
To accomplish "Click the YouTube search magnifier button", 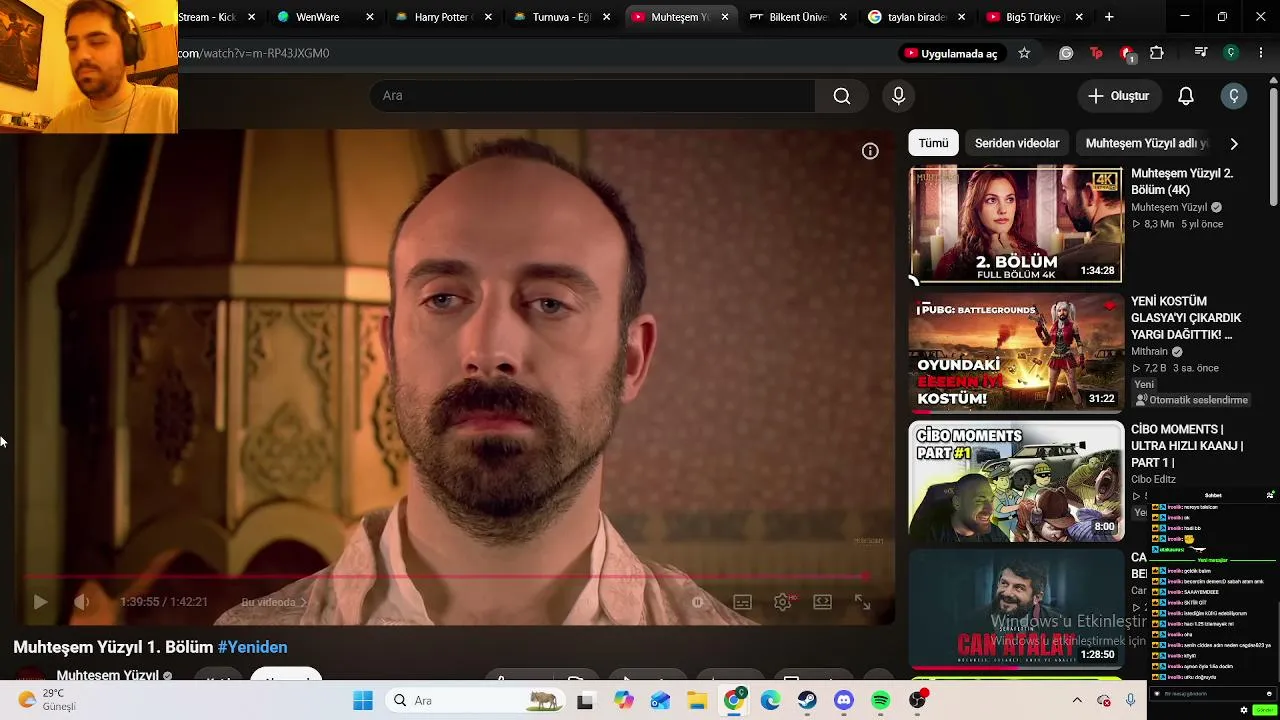I will [842, 96].
